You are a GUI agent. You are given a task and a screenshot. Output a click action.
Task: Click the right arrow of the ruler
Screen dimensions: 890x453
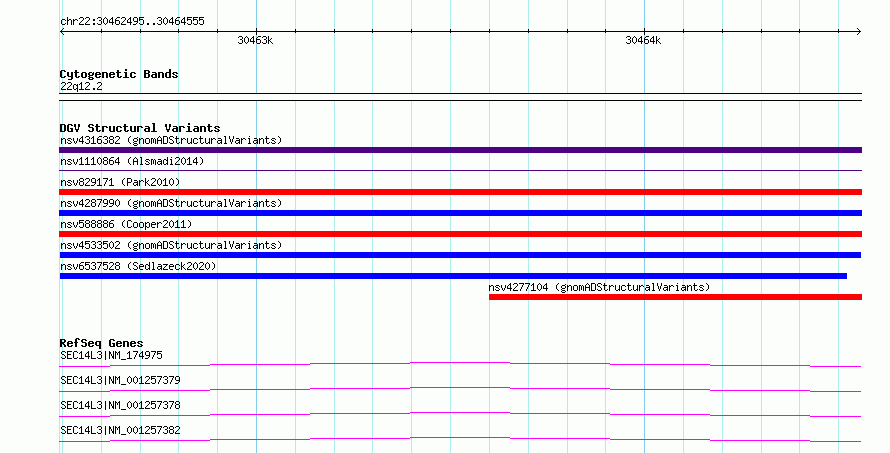click(x=859, y=31)
